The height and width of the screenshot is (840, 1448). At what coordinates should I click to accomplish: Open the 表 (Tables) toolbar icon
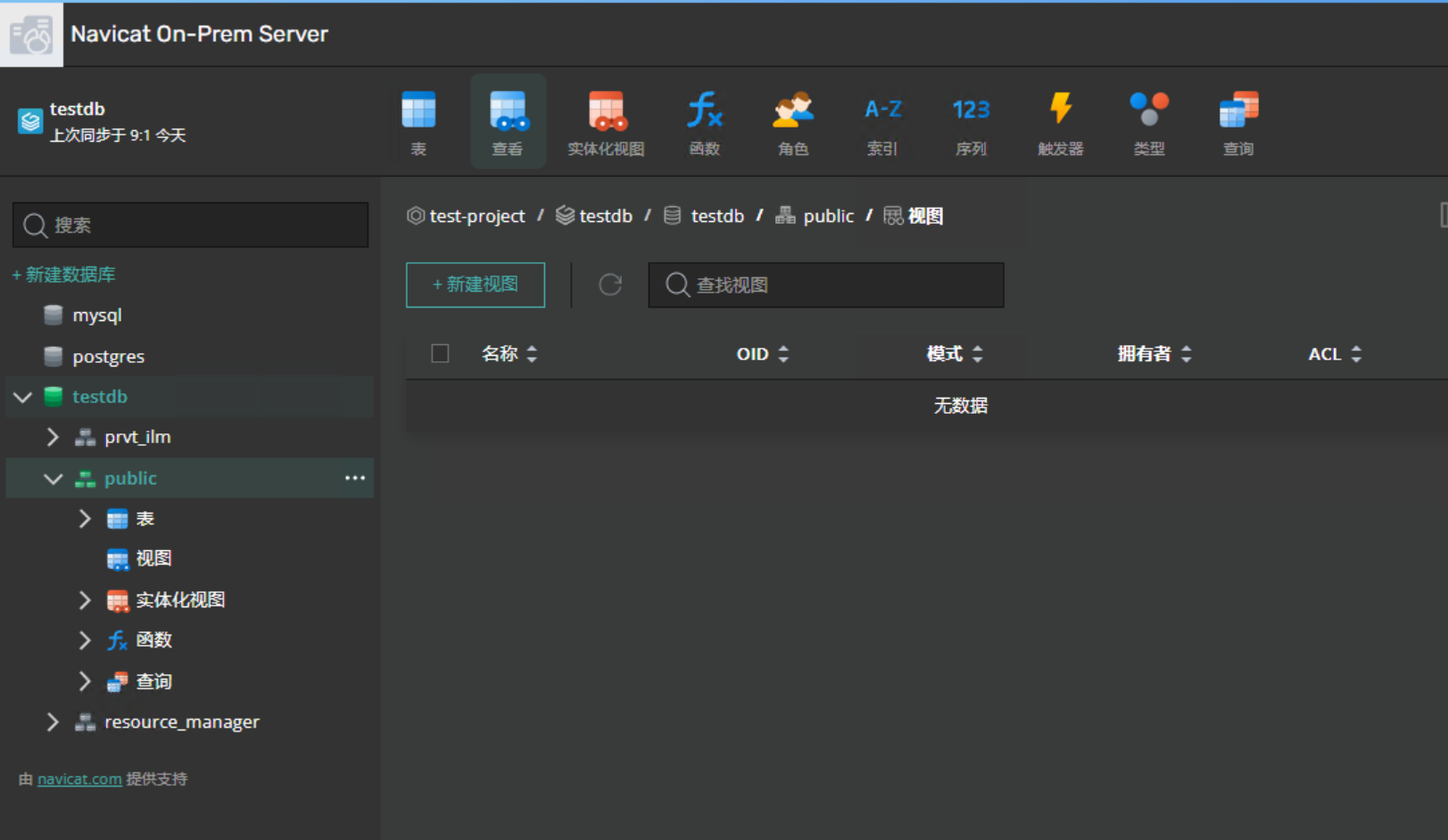pyautogui.click(x=418, y=122)
